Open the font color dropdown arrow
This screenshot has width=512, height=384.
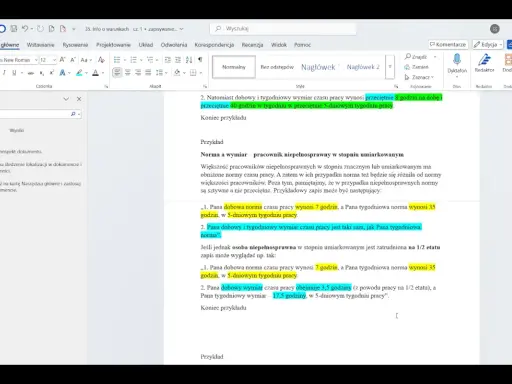(x=103, y=73)
